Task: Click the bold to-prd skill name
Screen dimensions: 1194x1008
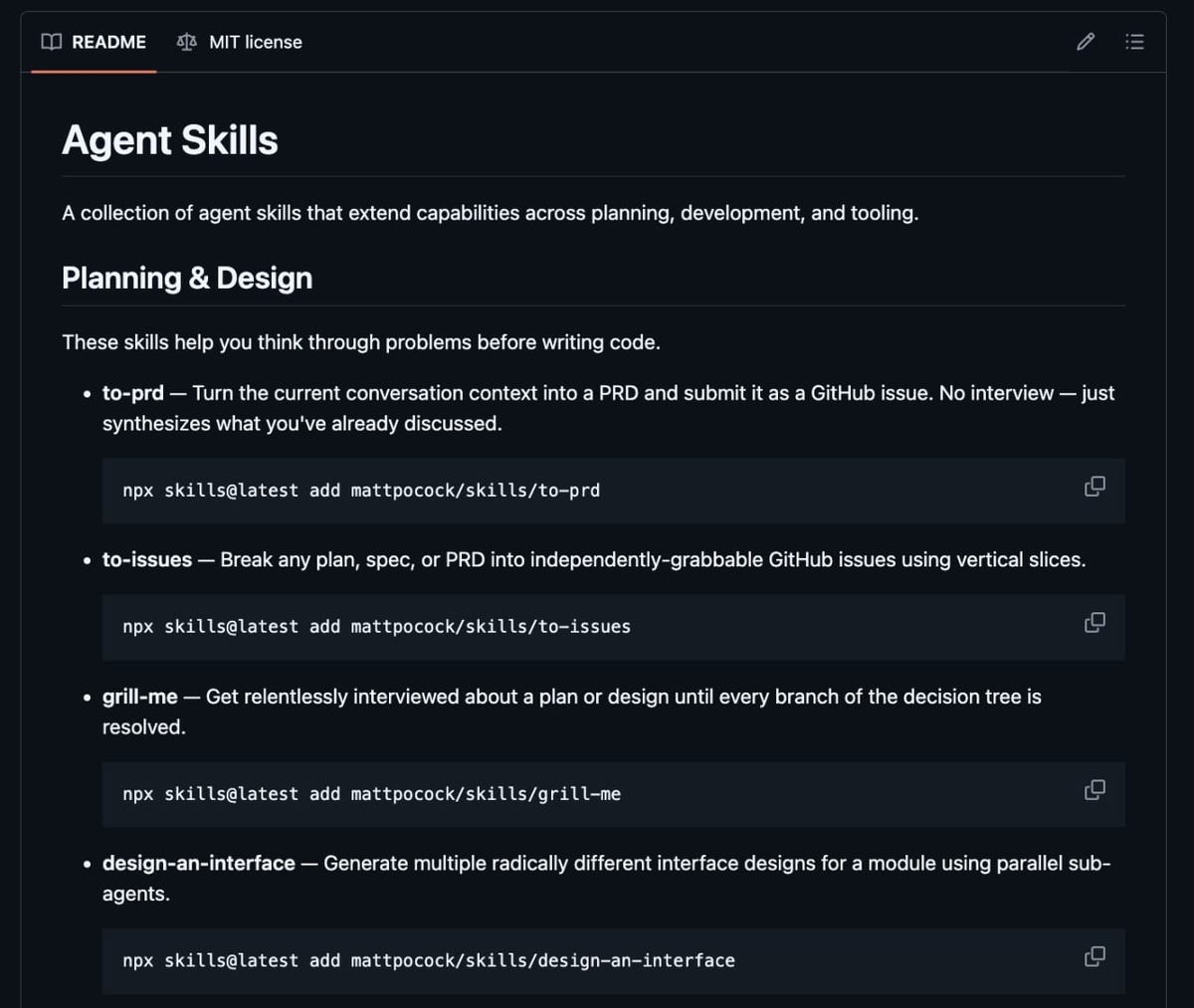Action: [132, 393]
